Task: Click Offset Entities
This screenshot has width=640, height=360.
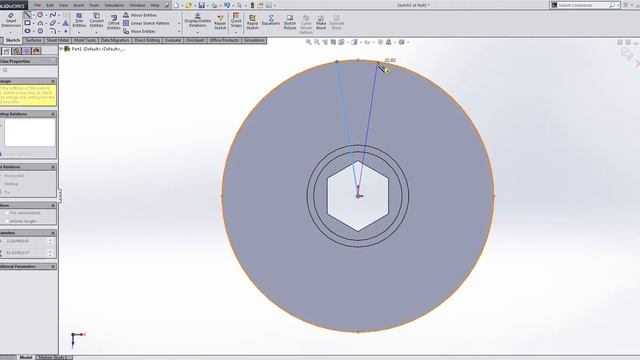Action: click(113, 22)
